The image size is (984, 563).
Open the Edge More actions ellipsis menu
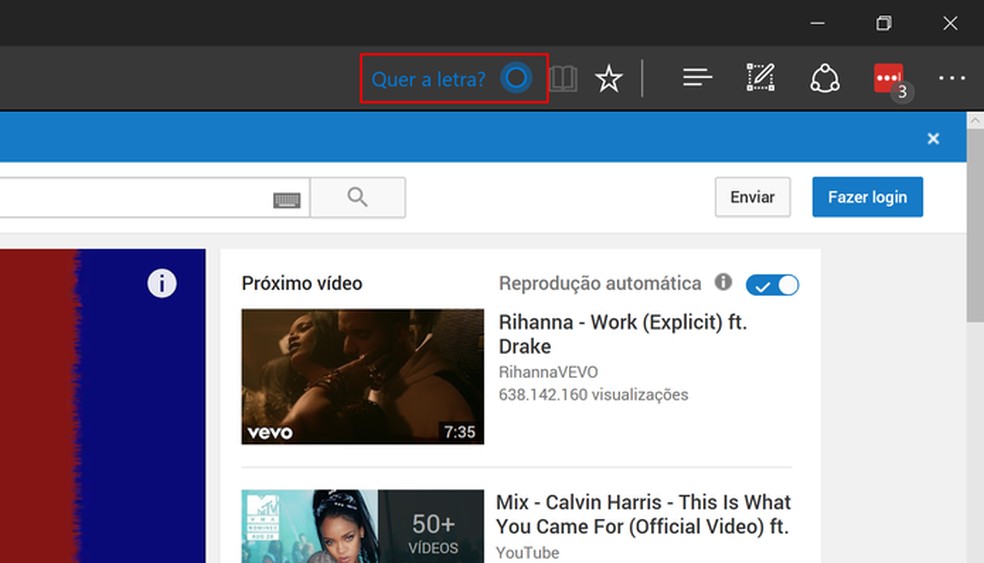coord(951,78)
